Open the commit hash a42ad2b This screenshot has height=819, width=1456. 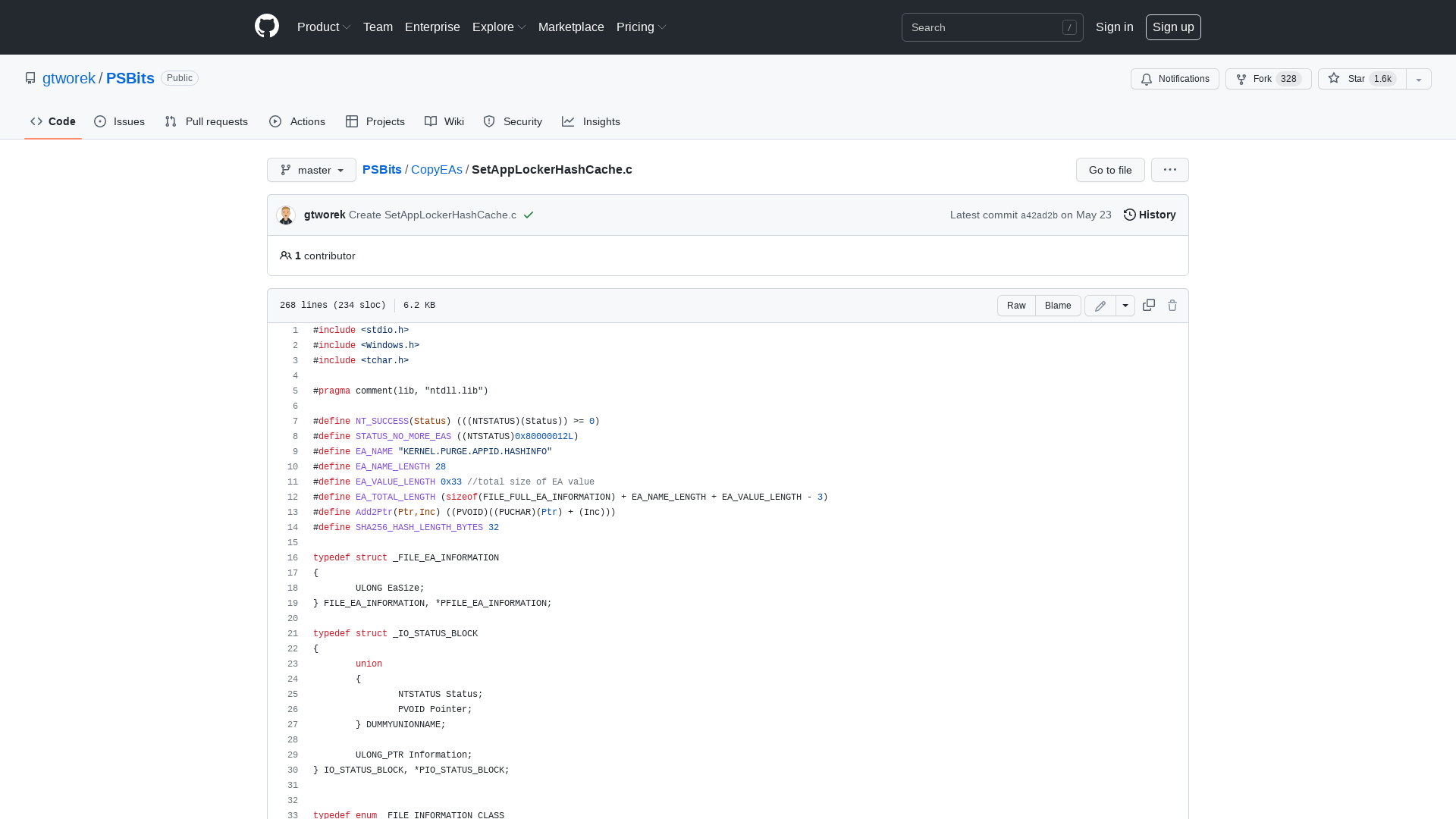[1039, 215]
